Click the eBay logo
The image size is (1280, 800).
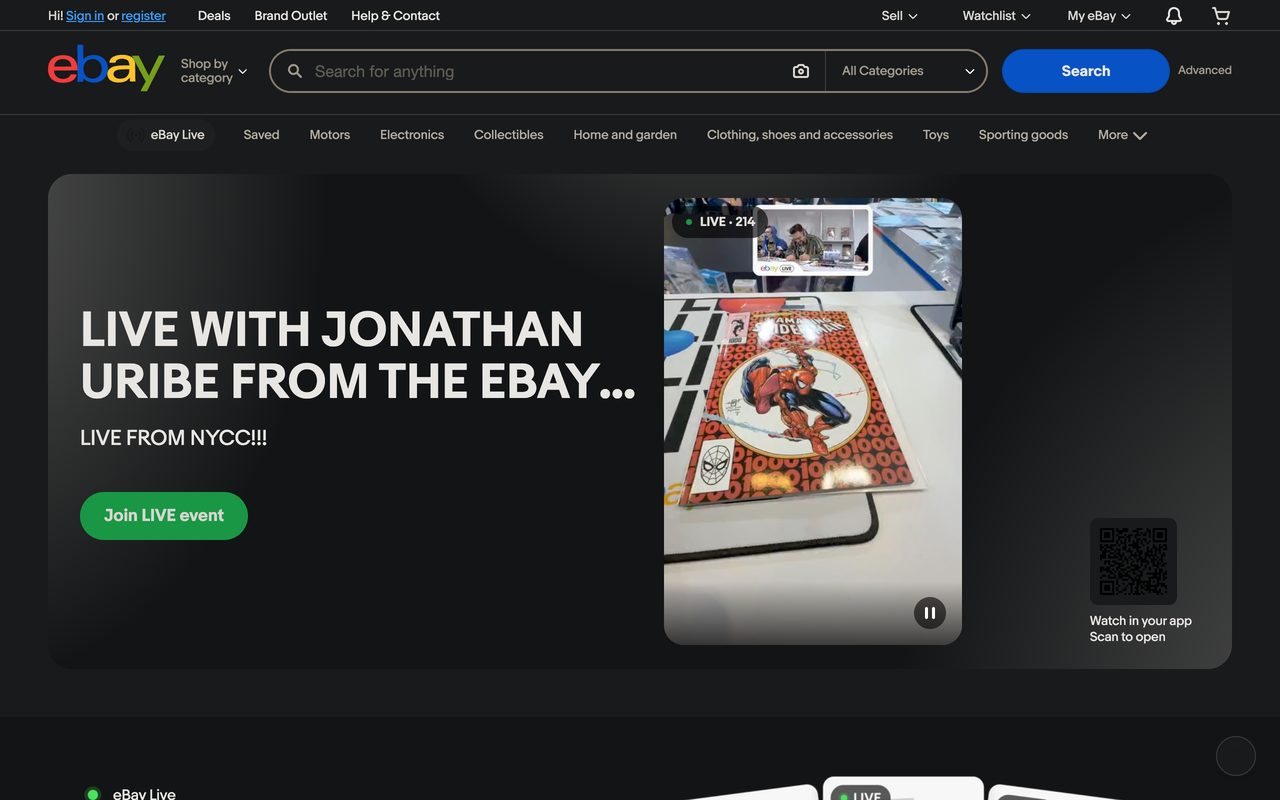coord(106,68)
